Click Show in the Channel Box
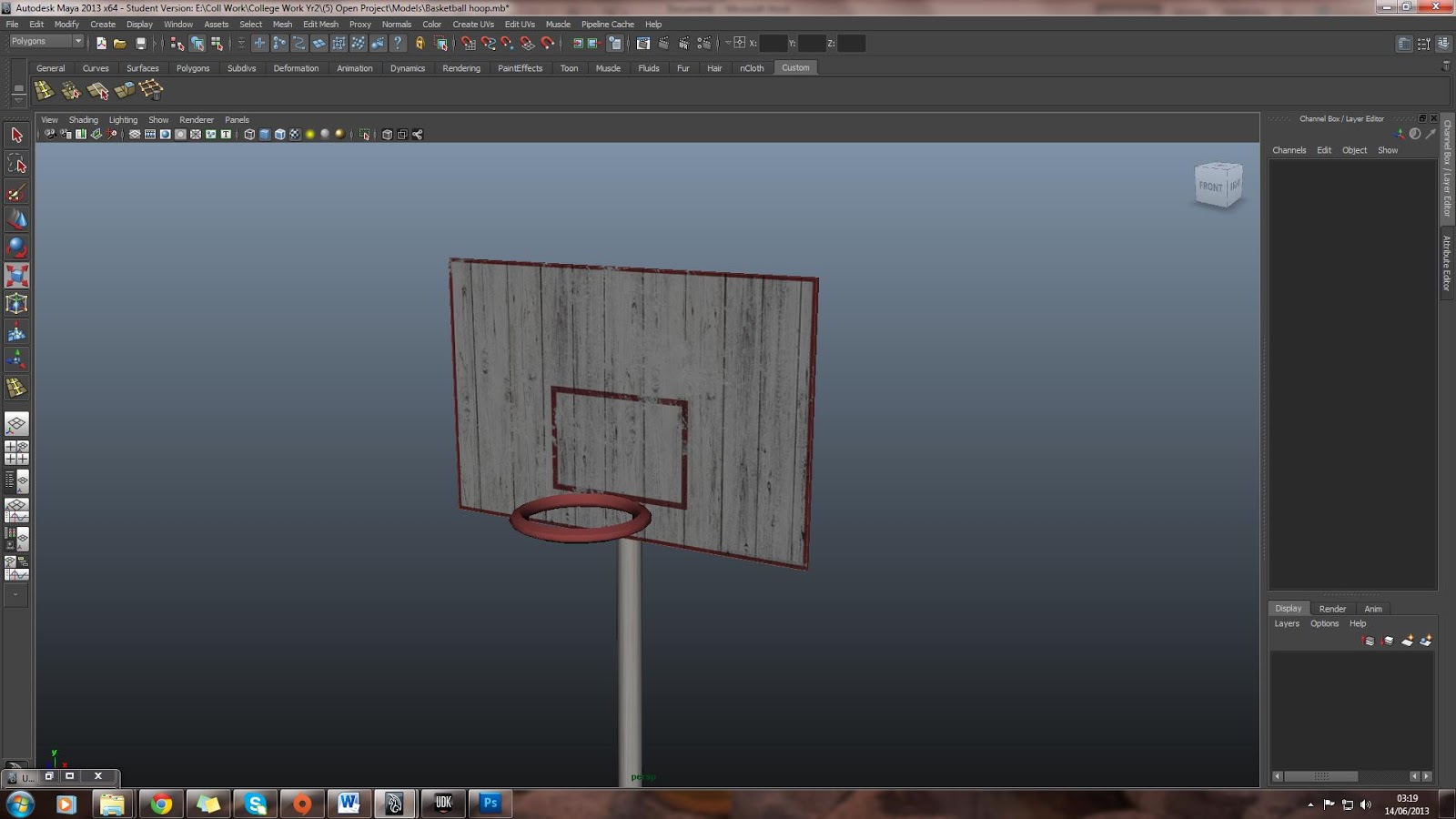This screenshot has height=819, width=1456. click(1387, 150)
